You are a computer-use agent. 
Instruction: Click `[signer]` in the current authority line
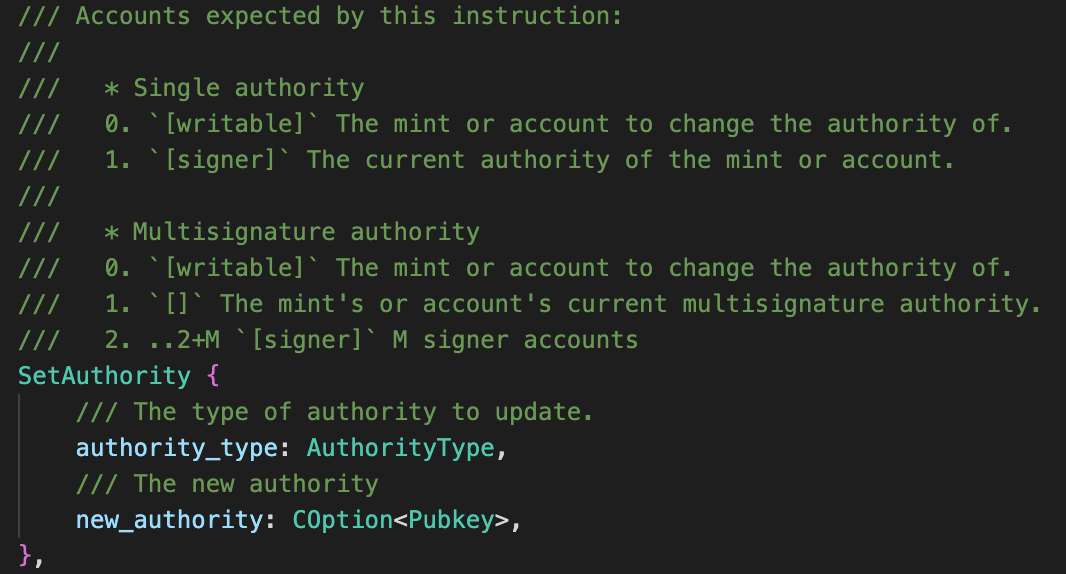(220, 160)
